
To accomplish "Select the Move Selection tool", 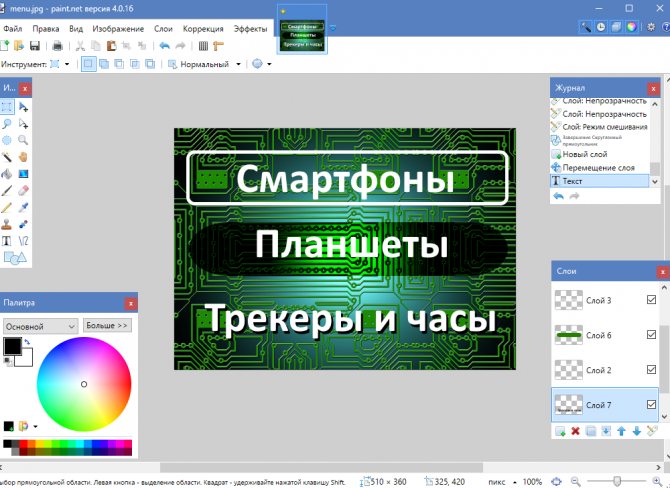I will pos(24,124).
